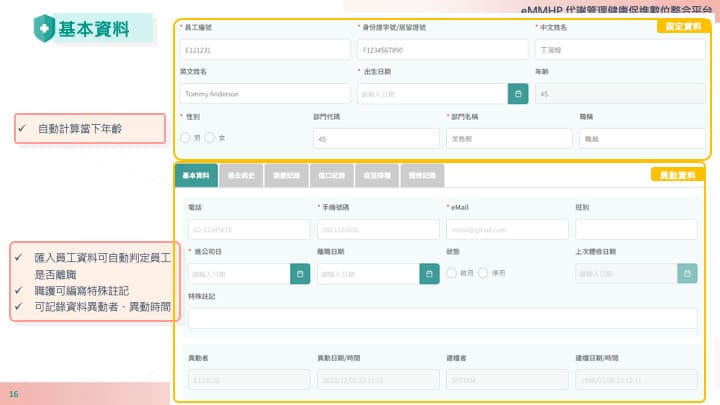Open the last greyed tab in the row
The image size is (720, 405).
(x=422, y=176)
